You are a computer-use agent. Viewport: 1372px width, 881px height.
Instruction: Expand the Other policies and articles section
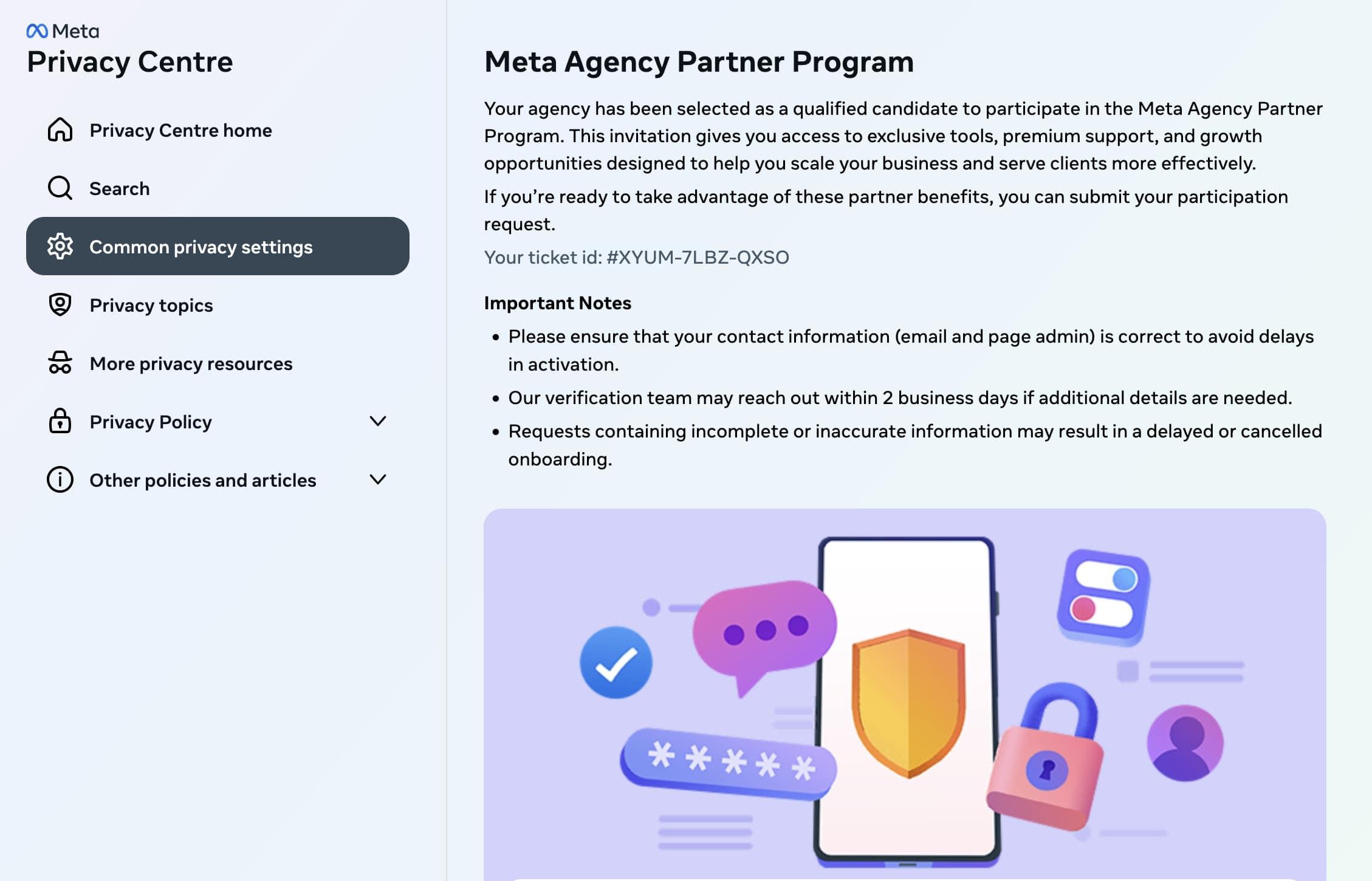tap(378, 479)
